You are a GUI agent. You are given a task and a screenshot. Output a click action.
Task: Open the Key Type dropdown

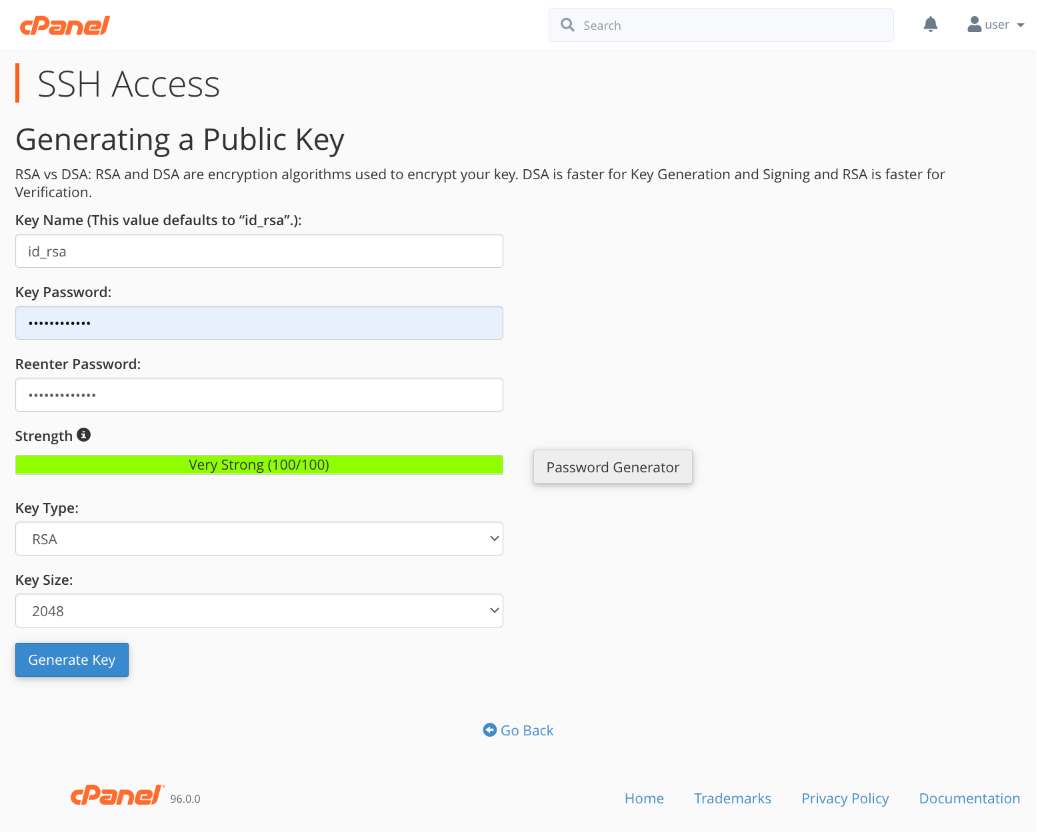pos(258,538)
